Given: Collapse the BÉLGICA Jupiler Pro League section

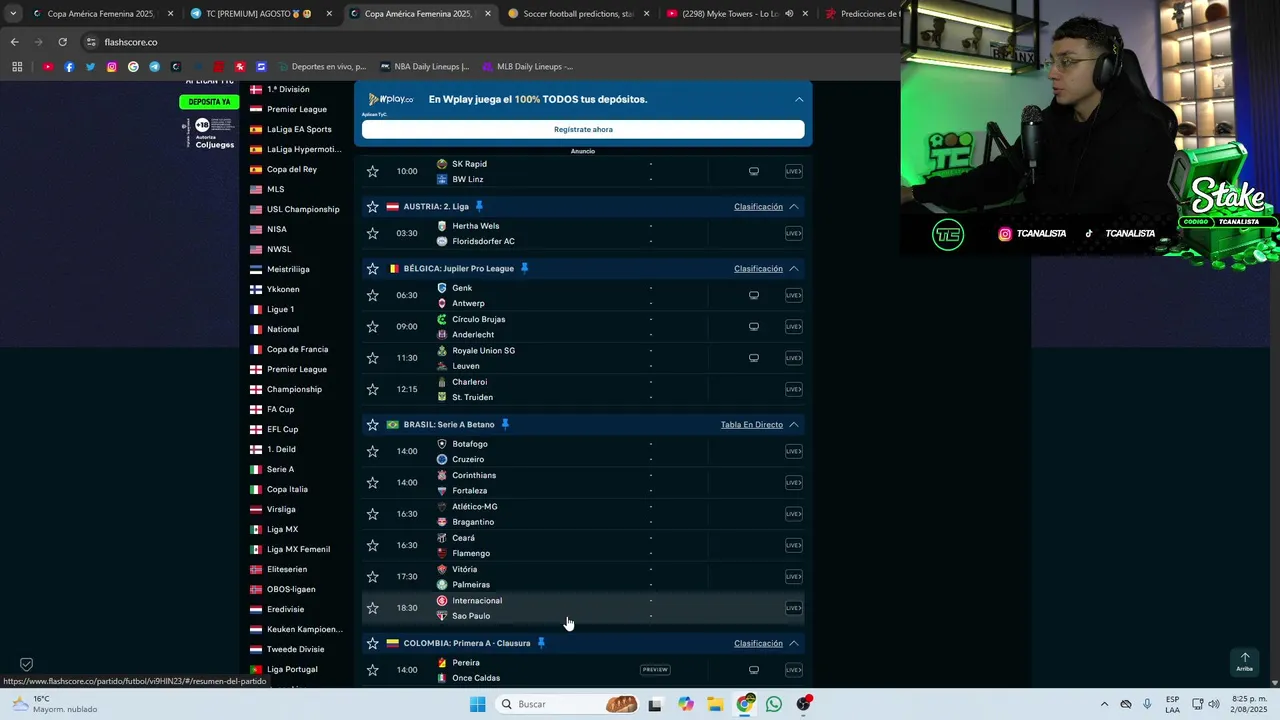Looking at the screenshot, I should click(793, 269).
